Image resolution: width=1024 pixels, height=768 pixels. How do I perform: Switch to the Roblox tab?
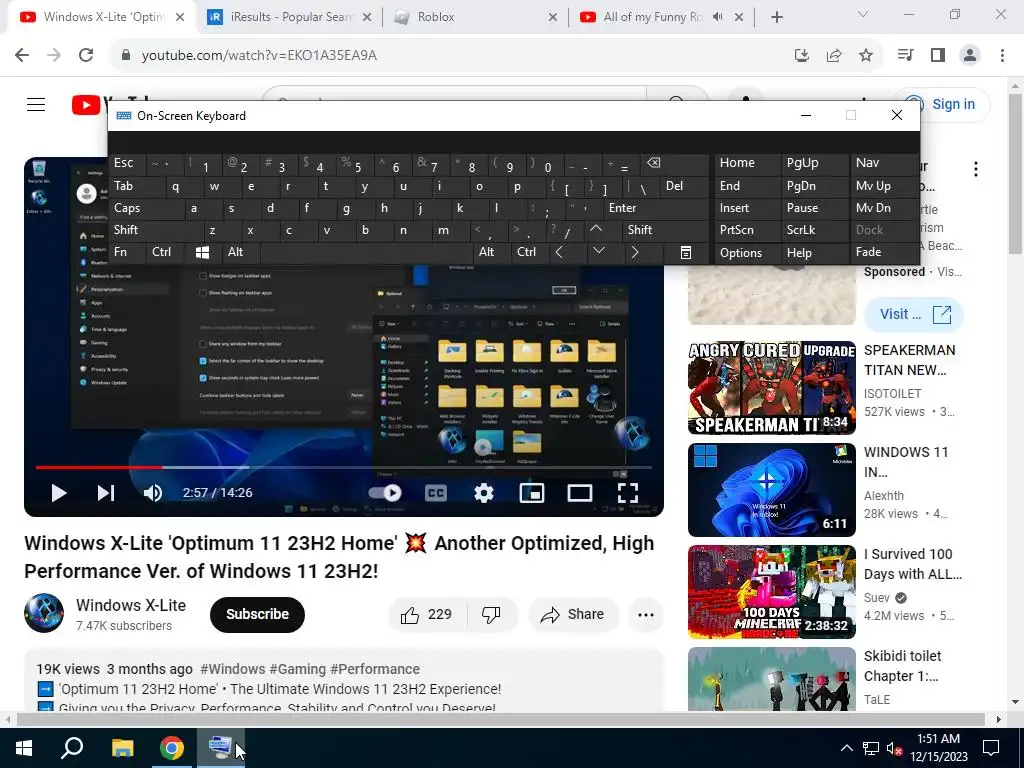(x=475, y=17)
